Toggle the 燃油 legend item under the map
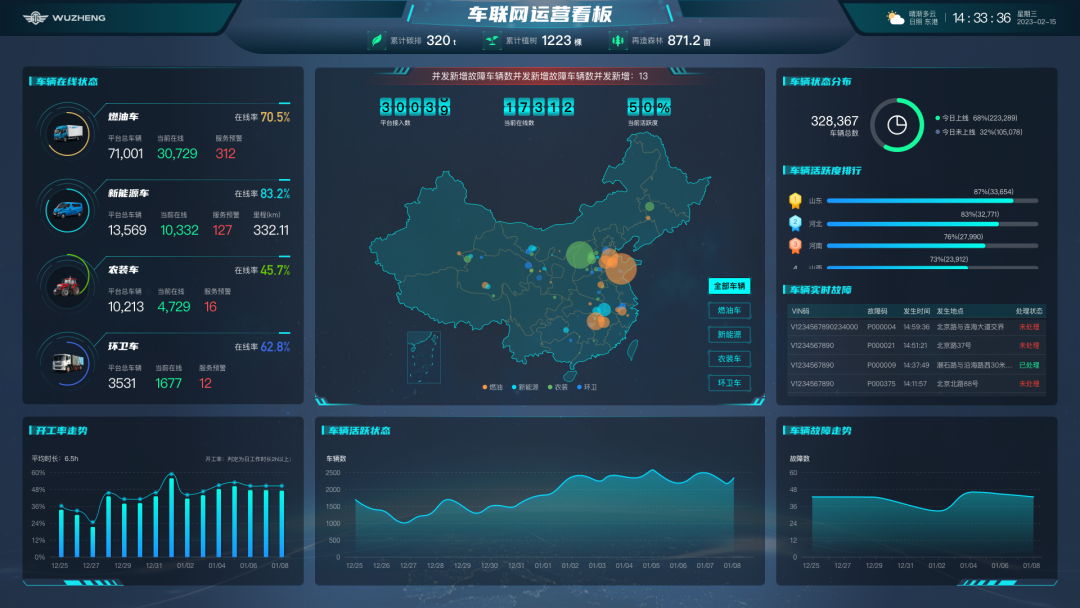 [491, 387]
